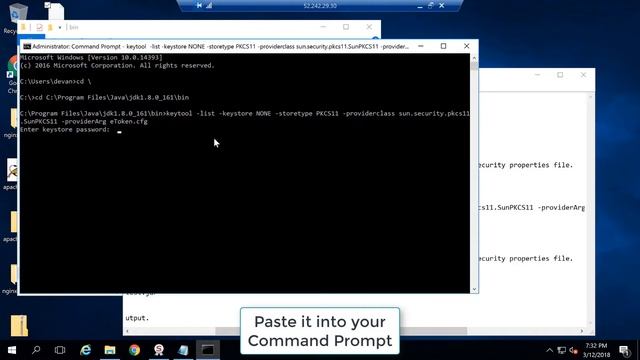Restore down the remote desktop session

(x=431, y=6)
